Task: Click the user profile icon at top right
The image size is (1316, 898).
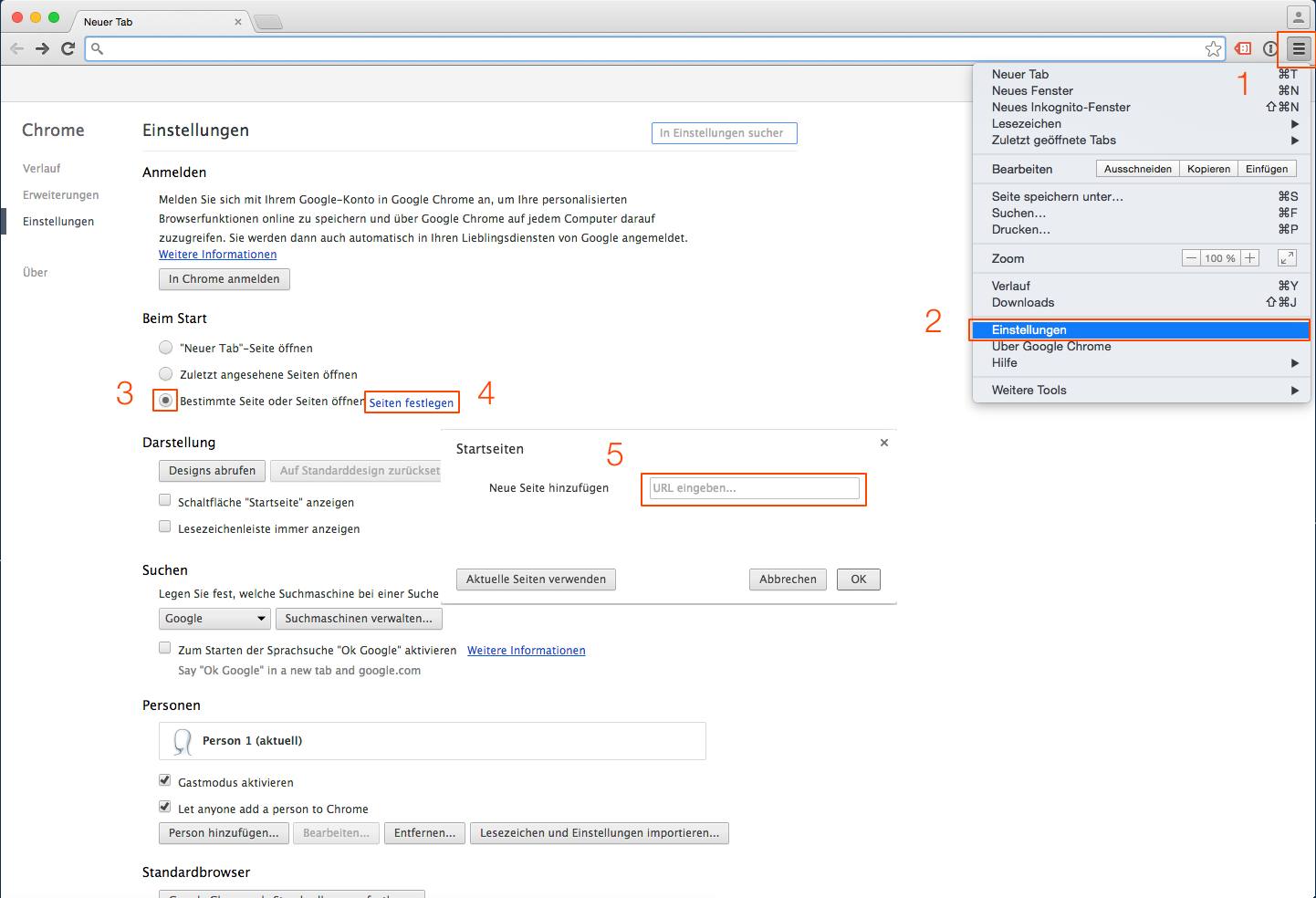Action: pyautogui.click(x=1298, y=16)
